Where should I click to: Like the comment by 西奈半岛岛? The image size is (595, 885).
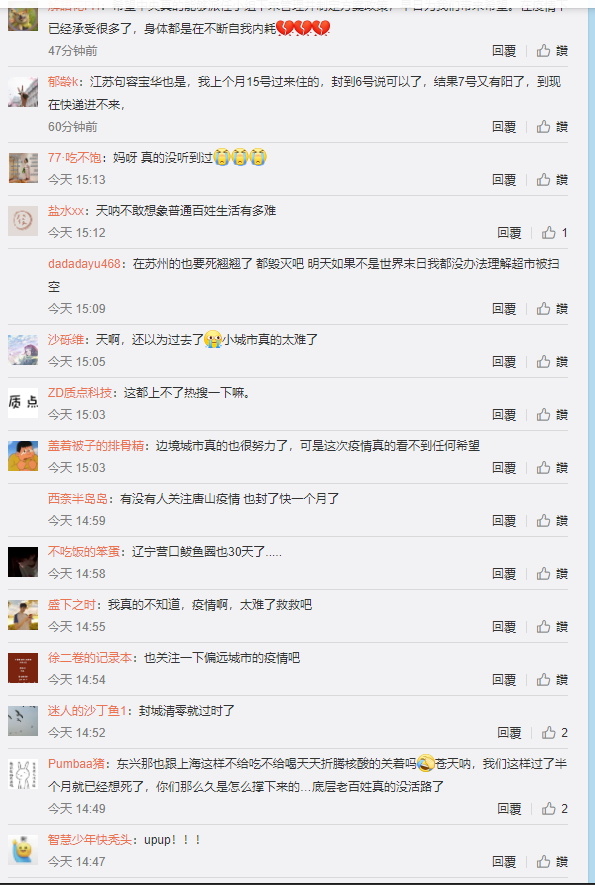pos(552,520)
